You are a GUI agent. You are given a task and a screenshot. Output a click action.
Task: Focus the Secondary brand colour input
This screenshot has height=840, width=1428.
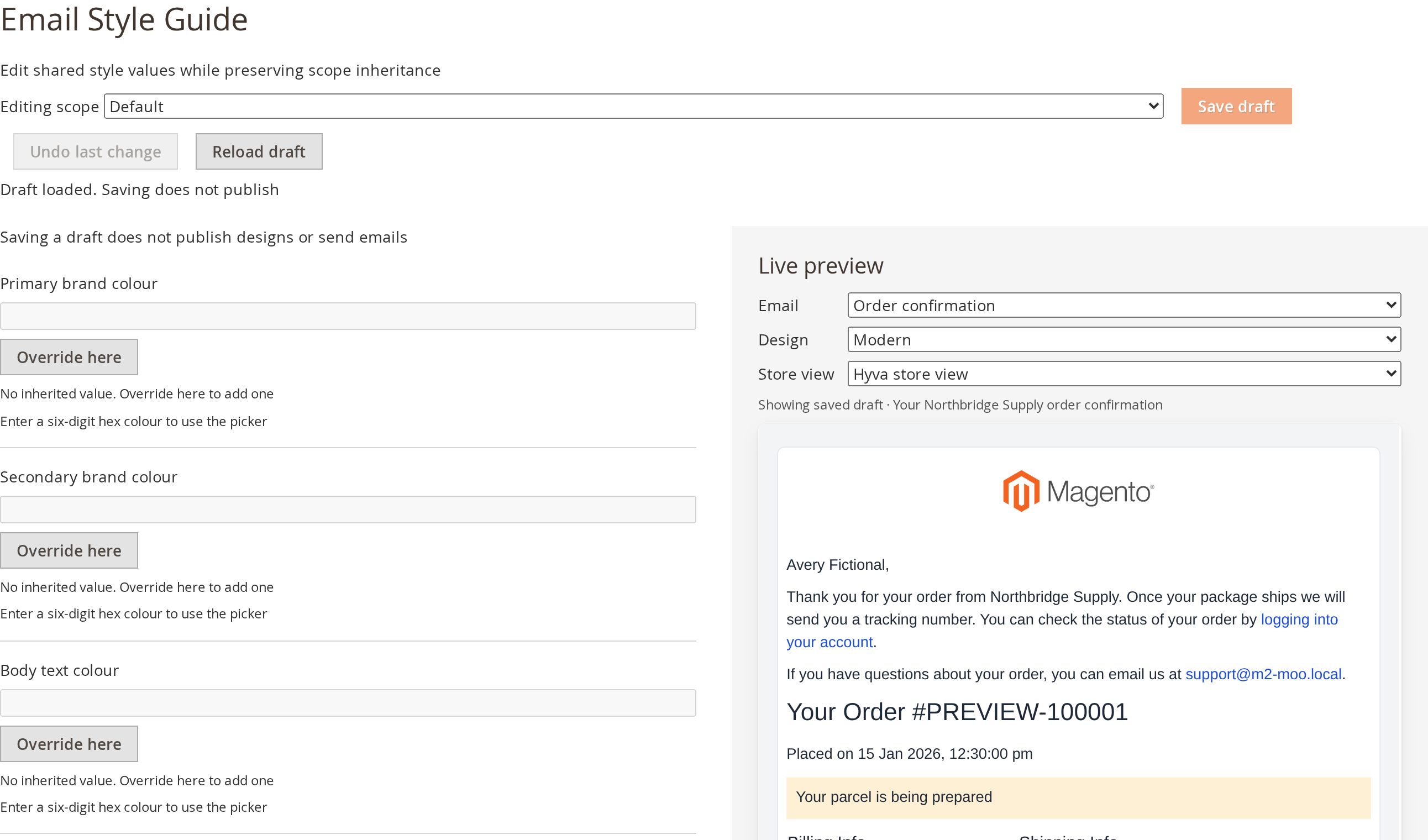click(348, 510)
